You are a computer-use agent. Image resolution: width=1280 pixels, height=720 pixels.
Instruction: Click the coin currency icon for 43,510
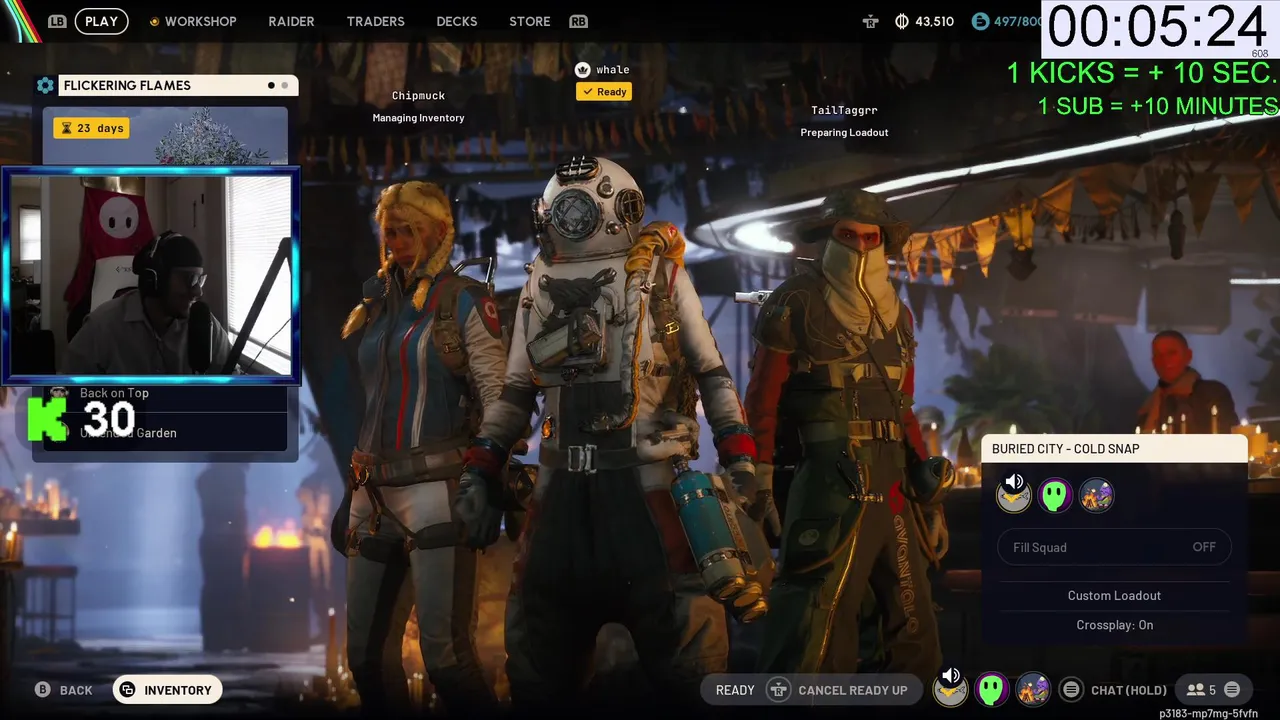coord(901,21)
